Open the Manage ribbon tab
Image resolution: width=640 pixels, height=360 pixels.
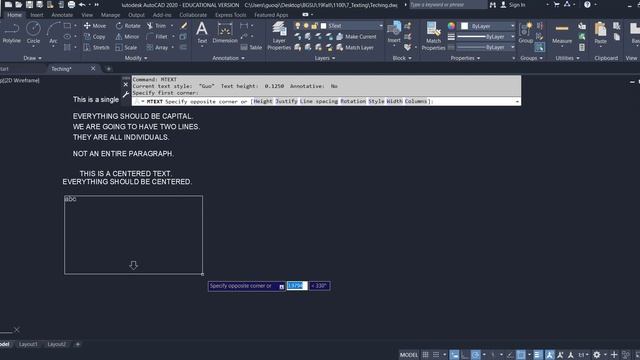click(x=110, y=15)
